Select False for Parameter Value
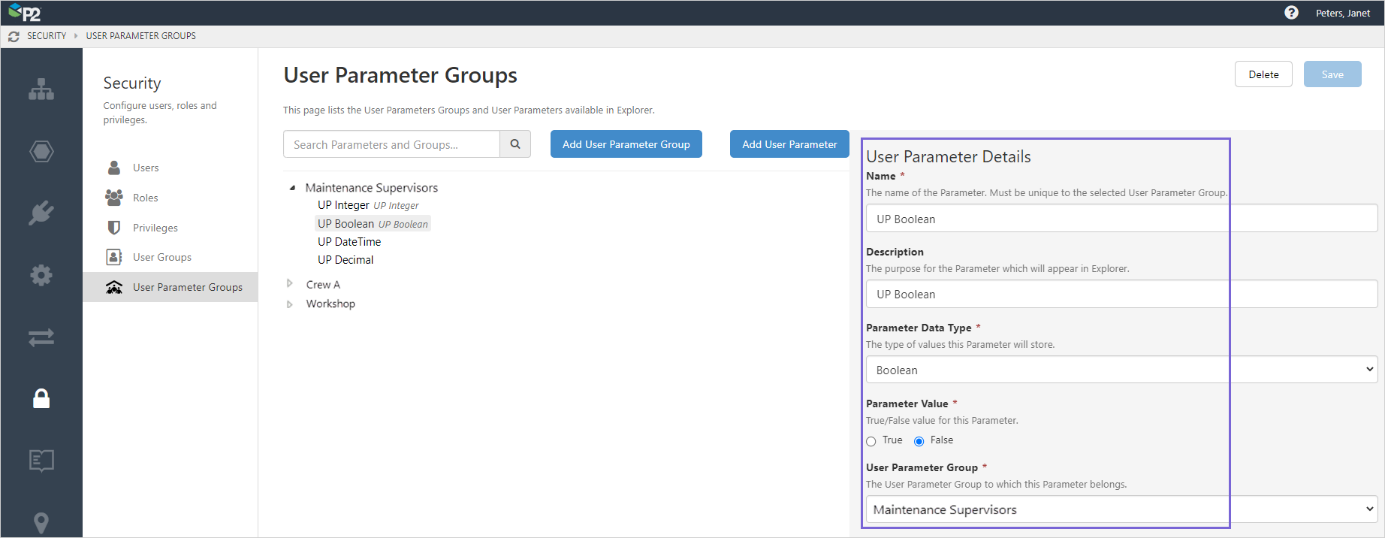 919,441
